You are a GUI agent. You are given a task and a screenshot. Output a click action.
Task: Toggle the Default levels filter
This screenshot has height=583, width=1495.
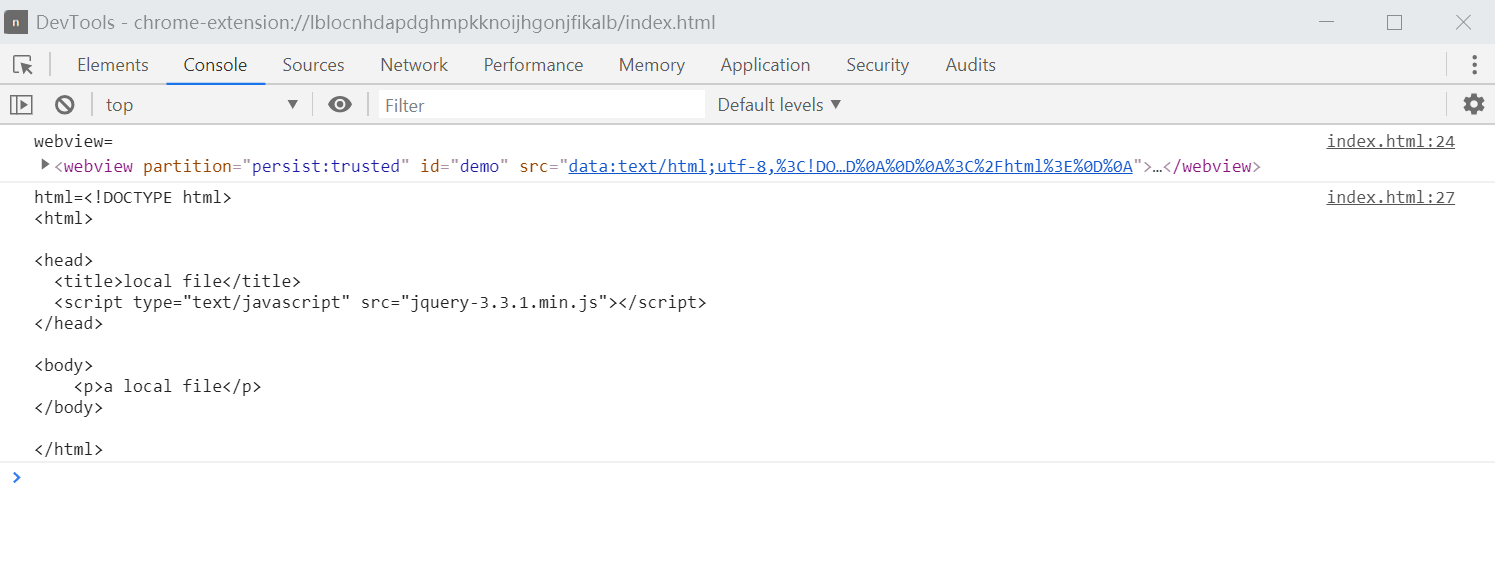point(778,104)
